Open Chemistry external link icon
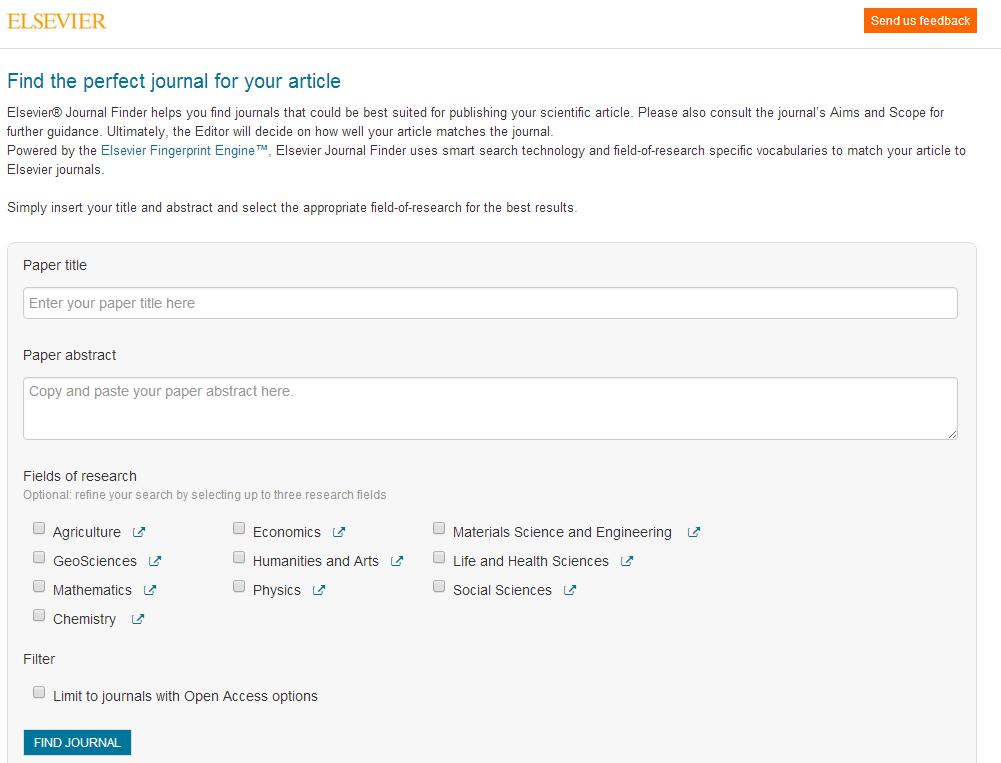1001x763 pixels. point(138,619)
